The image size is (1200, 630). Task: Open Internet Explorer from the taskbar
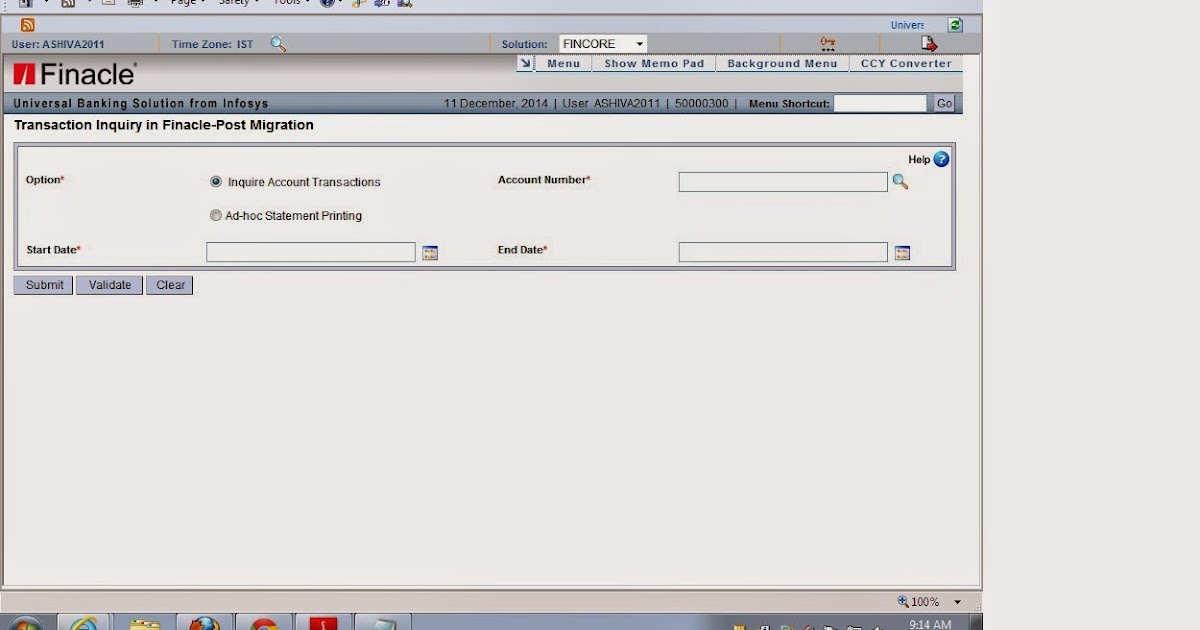[84, 624]
